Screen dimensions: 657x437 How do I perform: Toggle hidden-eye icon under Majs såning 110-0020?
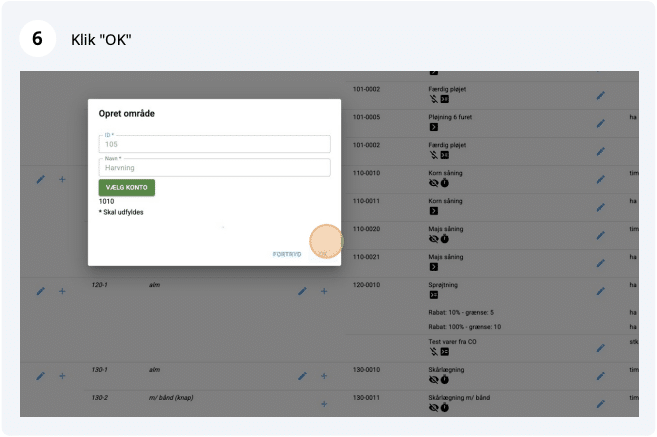click(433, 239)
